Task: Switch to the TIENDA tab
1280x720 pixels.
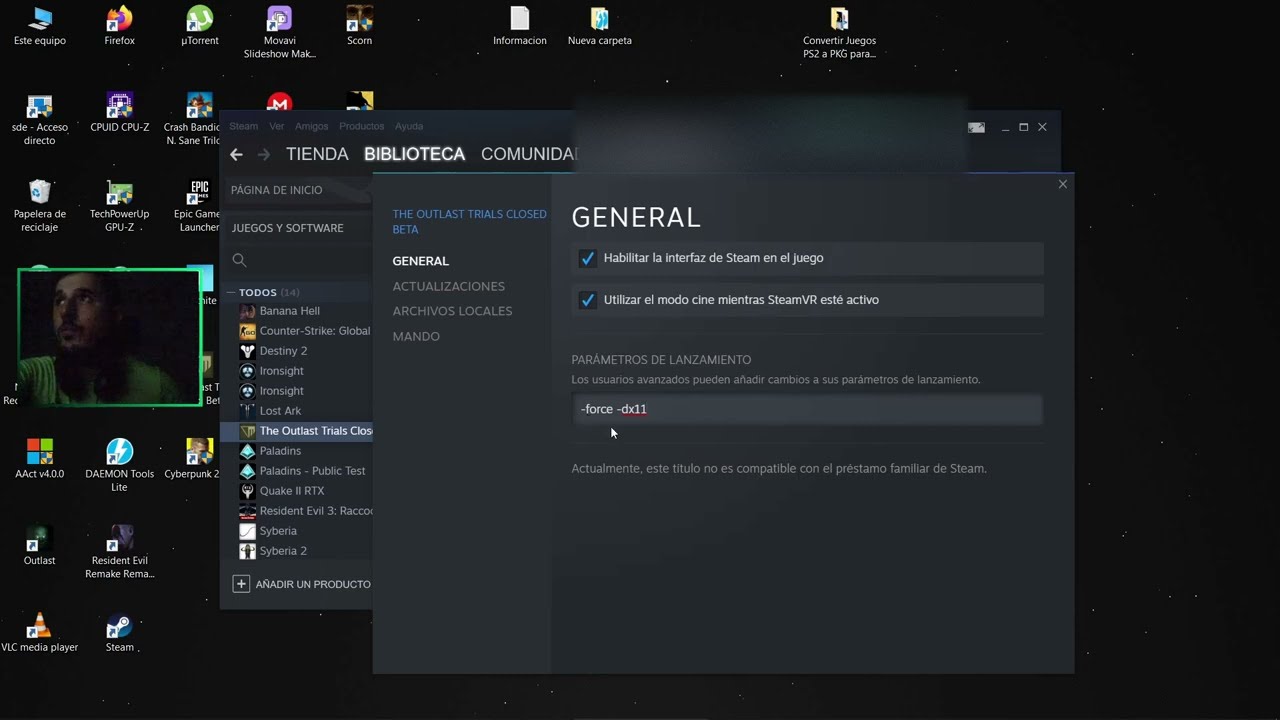Action: (x=317, y=154)
